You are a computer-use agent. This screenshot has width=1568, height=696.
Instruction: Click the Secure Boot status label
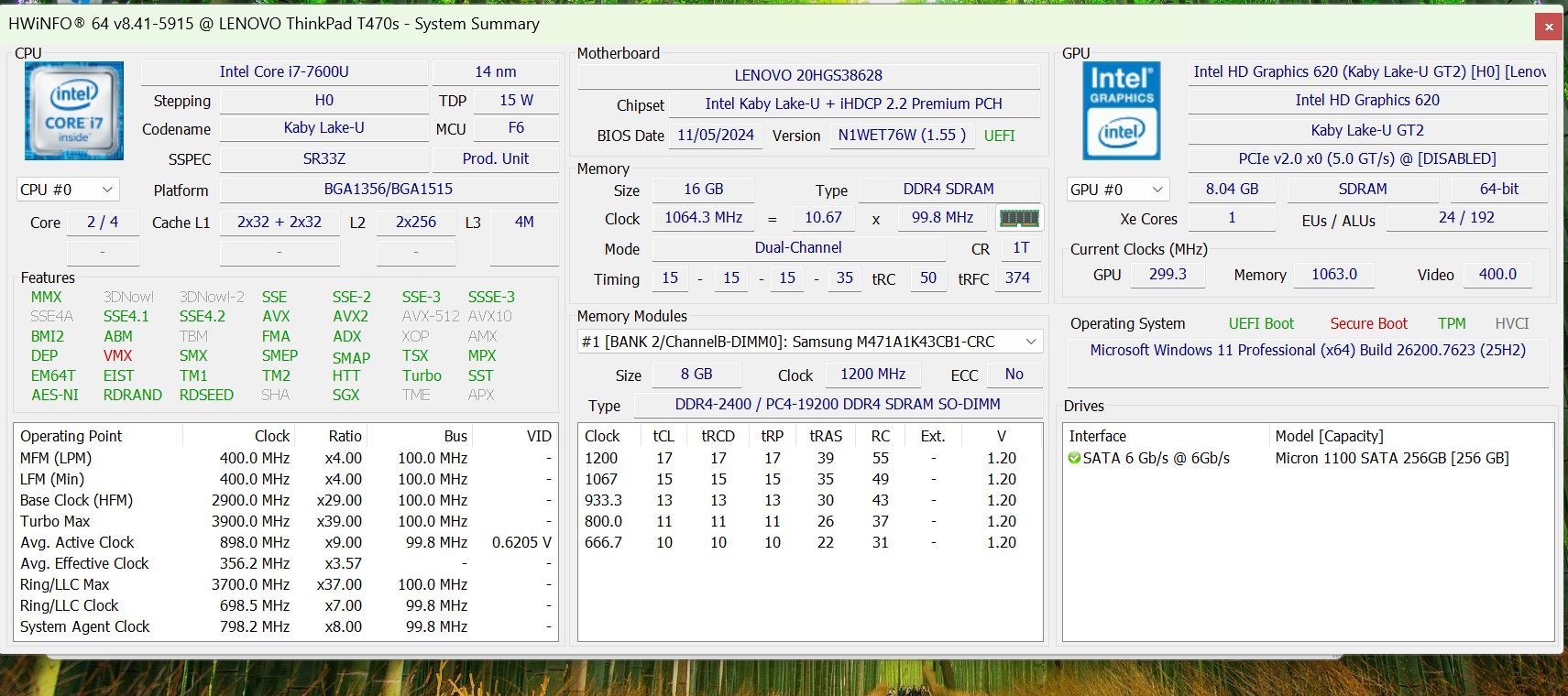tap(1368, 323)
